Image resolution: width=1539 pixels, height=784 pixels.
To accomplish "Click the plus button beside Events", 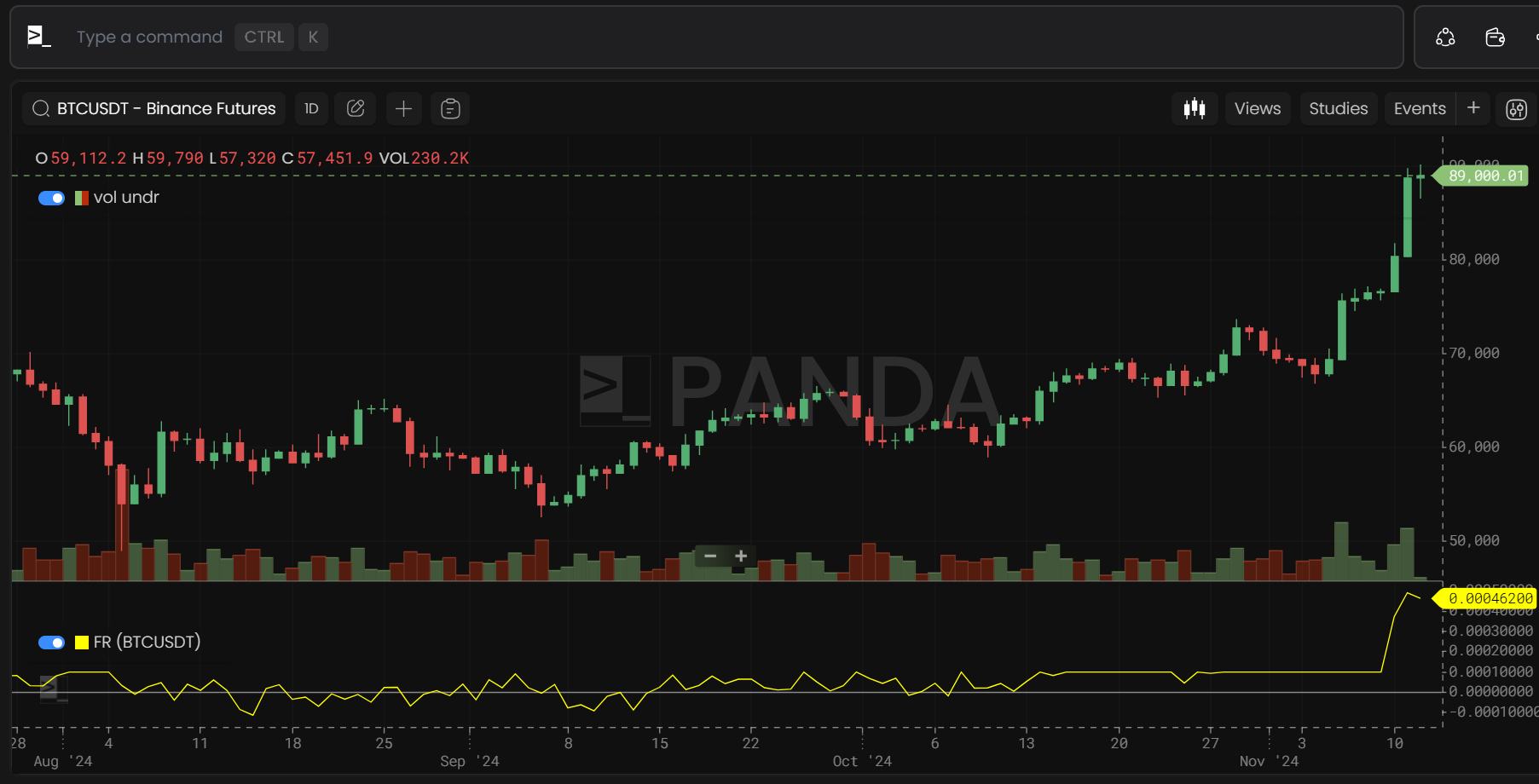I will [x=1473, y=107].
